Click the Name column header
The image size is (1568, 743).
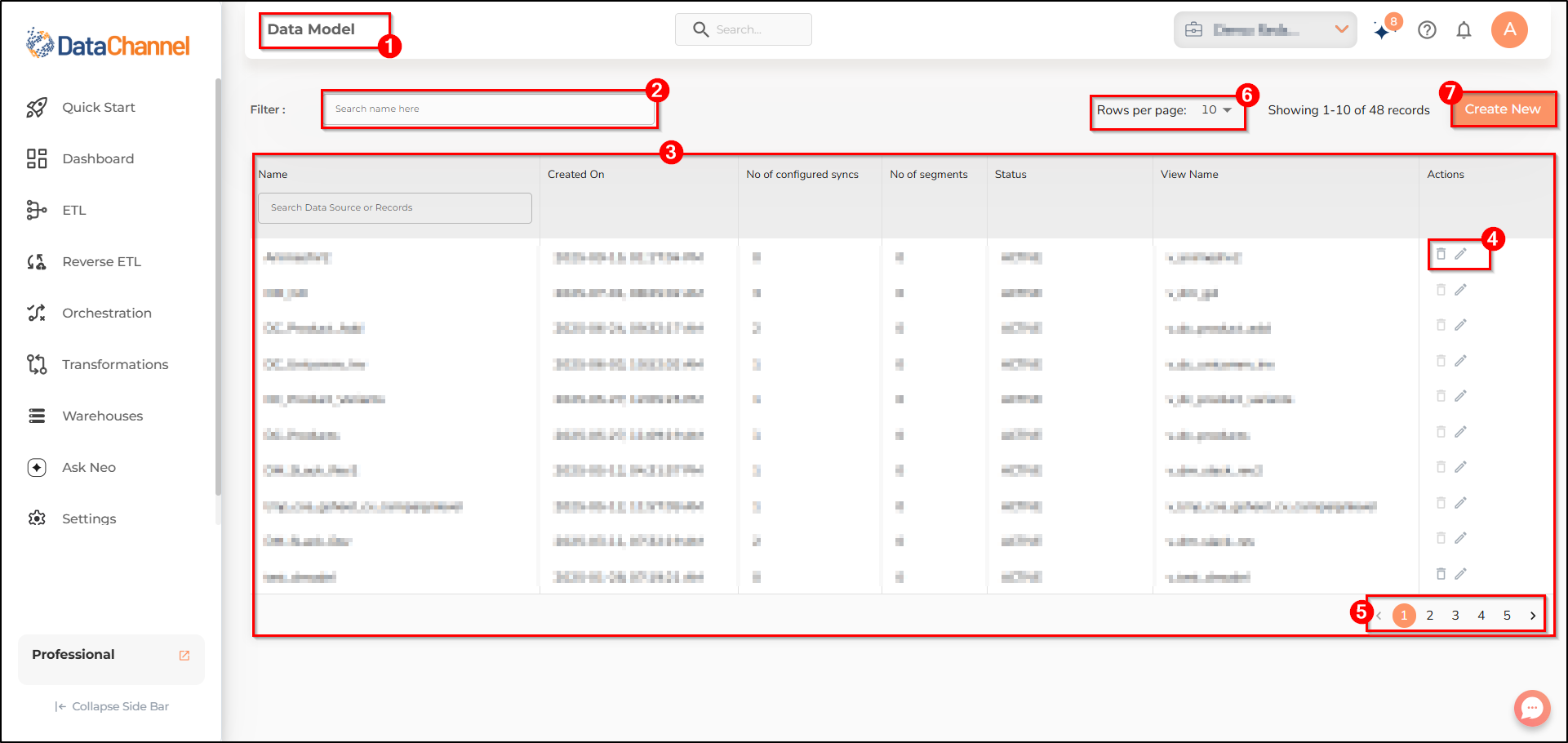pos(273,175)
